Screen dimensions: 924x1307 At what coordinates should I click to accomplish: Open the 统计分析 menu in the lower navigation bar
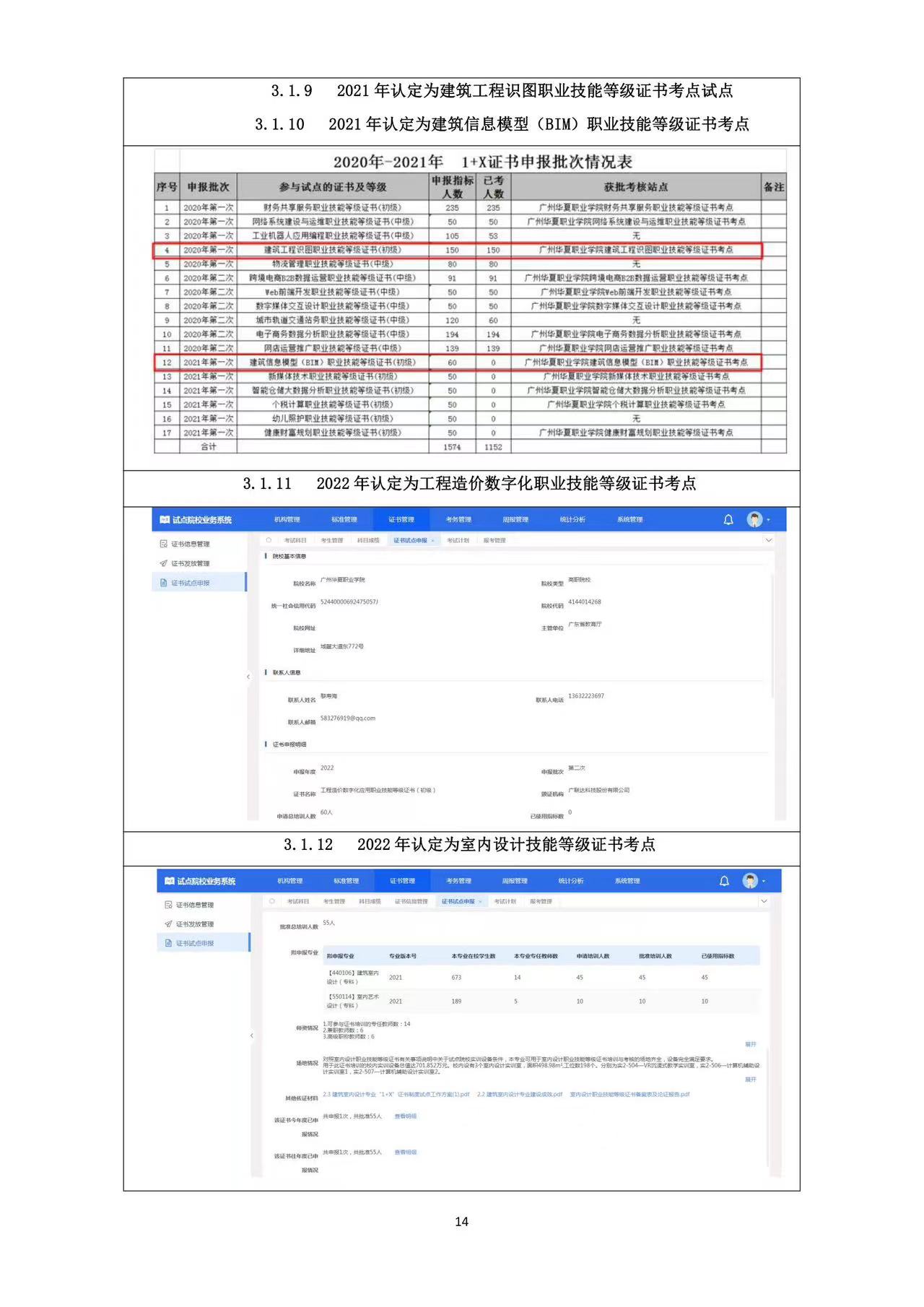coord(570,881)
